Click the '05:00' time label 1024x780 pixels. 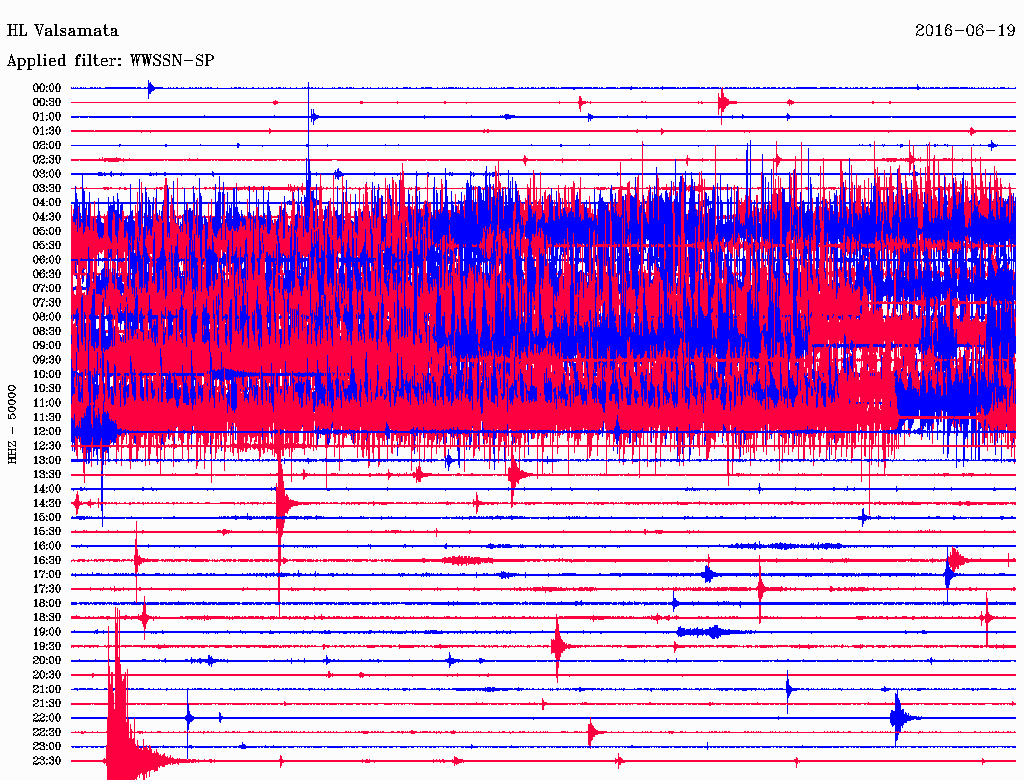47,231
